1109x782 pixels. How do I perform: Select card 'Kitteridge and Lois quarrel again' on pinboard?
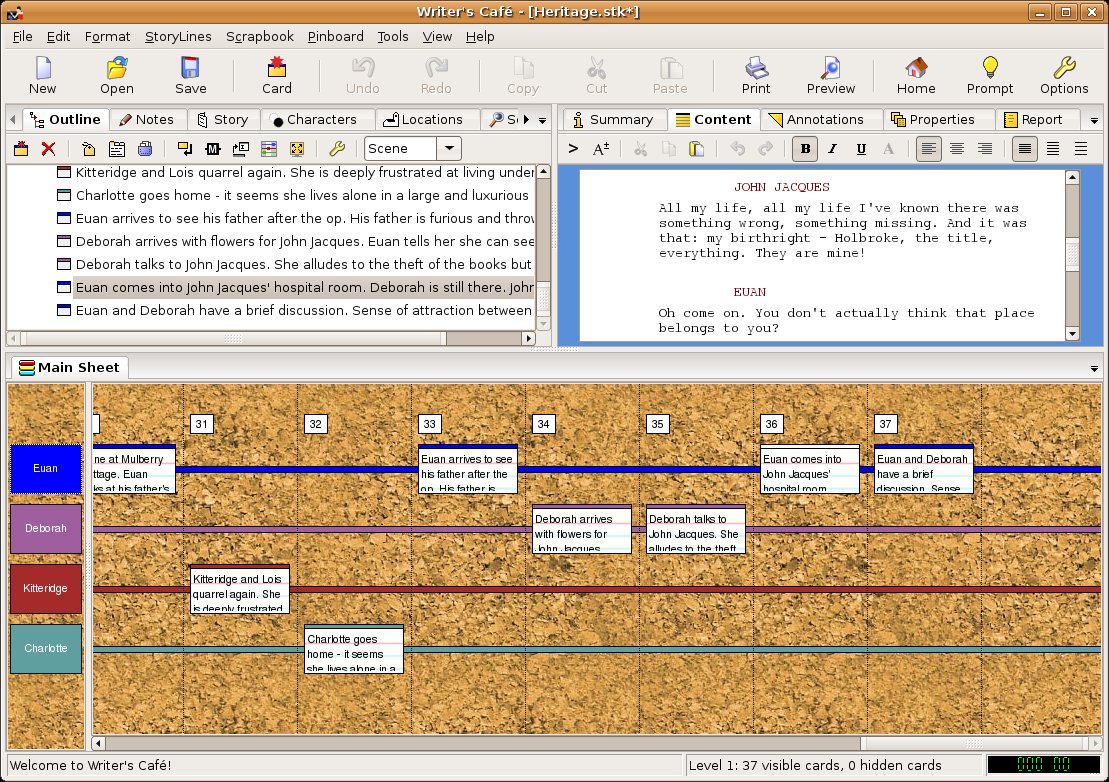pos(240,589)
